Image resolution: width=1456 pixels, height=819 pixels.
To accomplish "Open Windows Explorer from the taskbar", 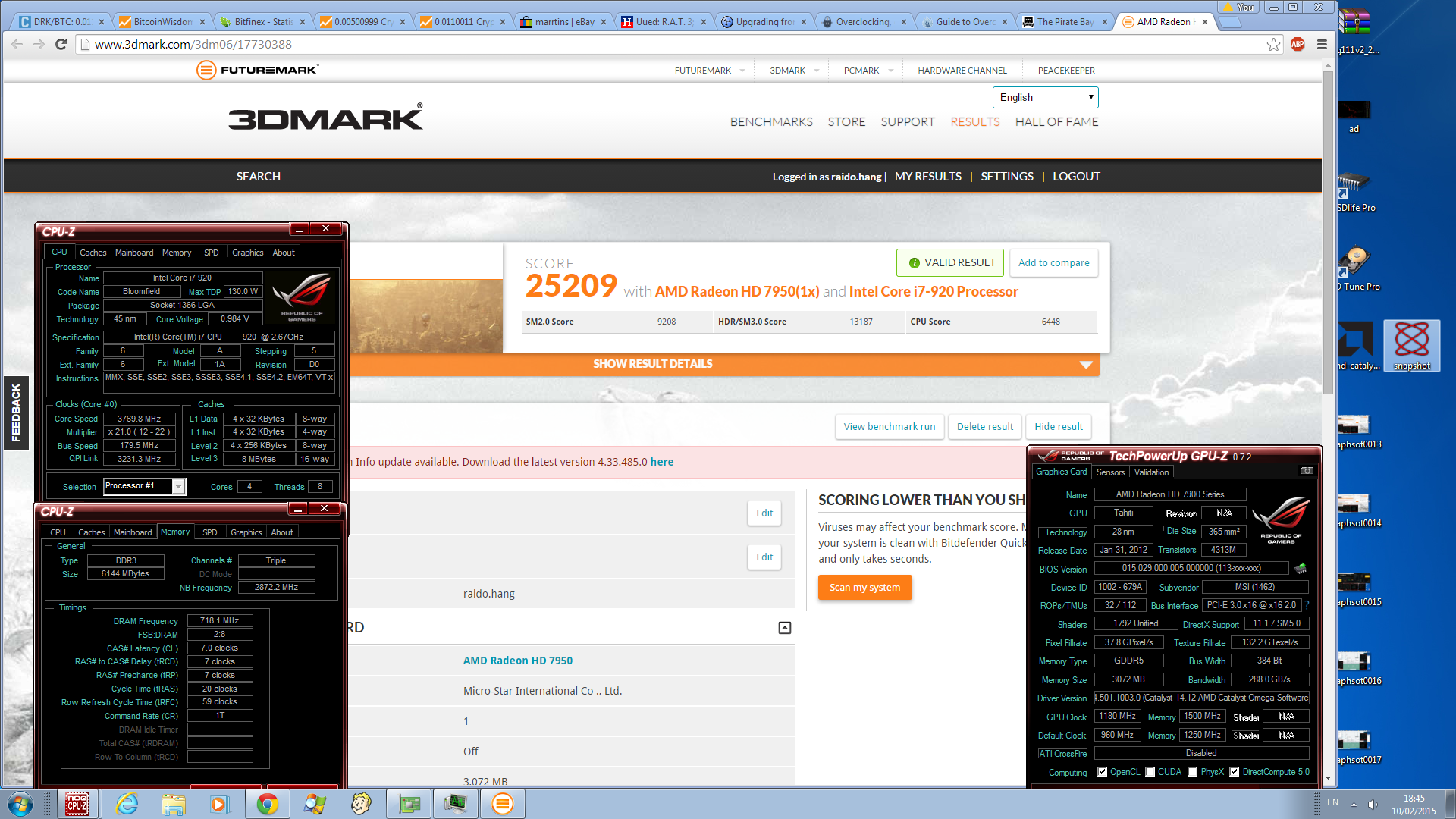I will [x=174, y=804].
